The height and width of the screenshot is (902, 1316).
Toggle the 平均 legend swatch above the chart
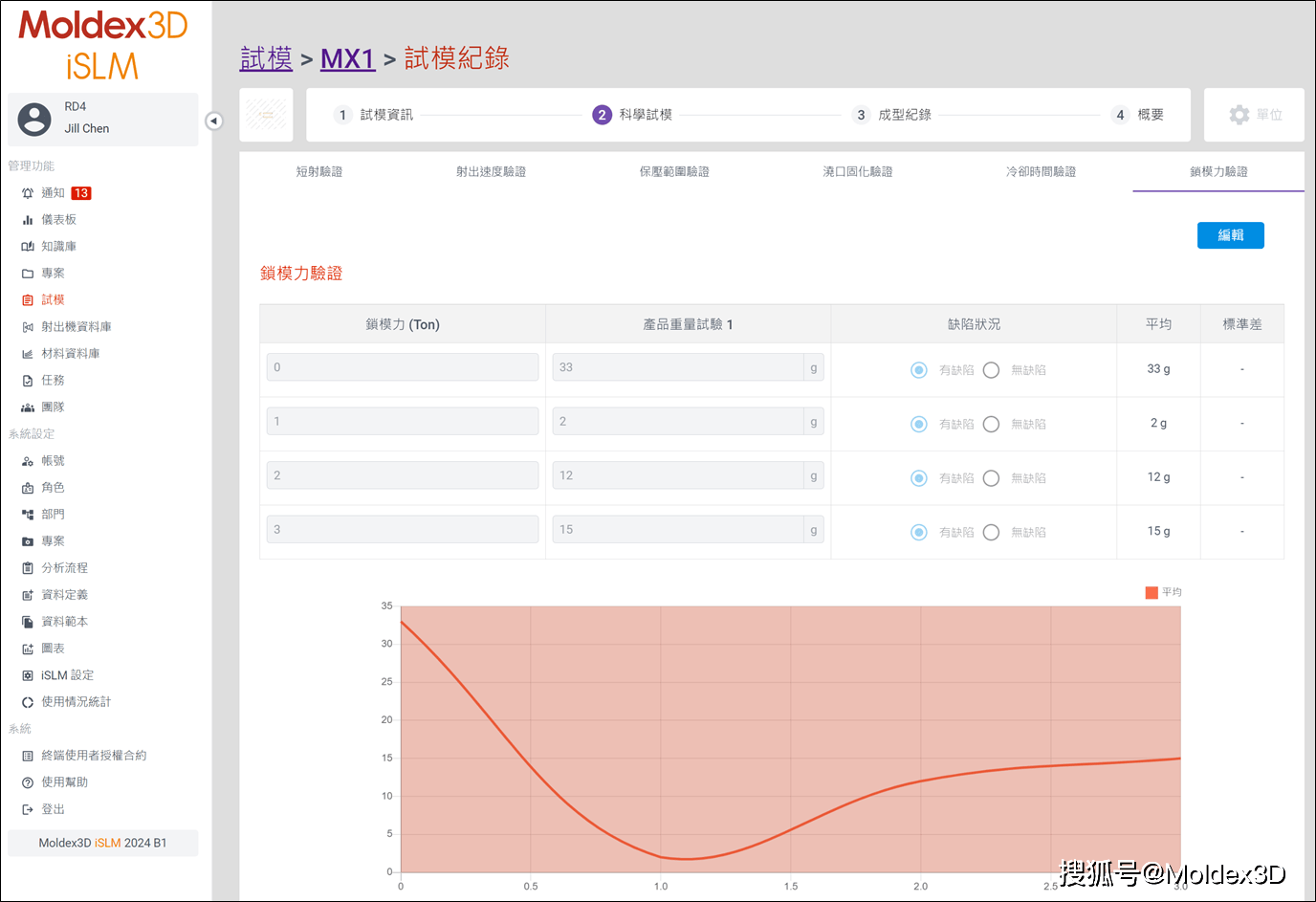tap(1151, 591)
